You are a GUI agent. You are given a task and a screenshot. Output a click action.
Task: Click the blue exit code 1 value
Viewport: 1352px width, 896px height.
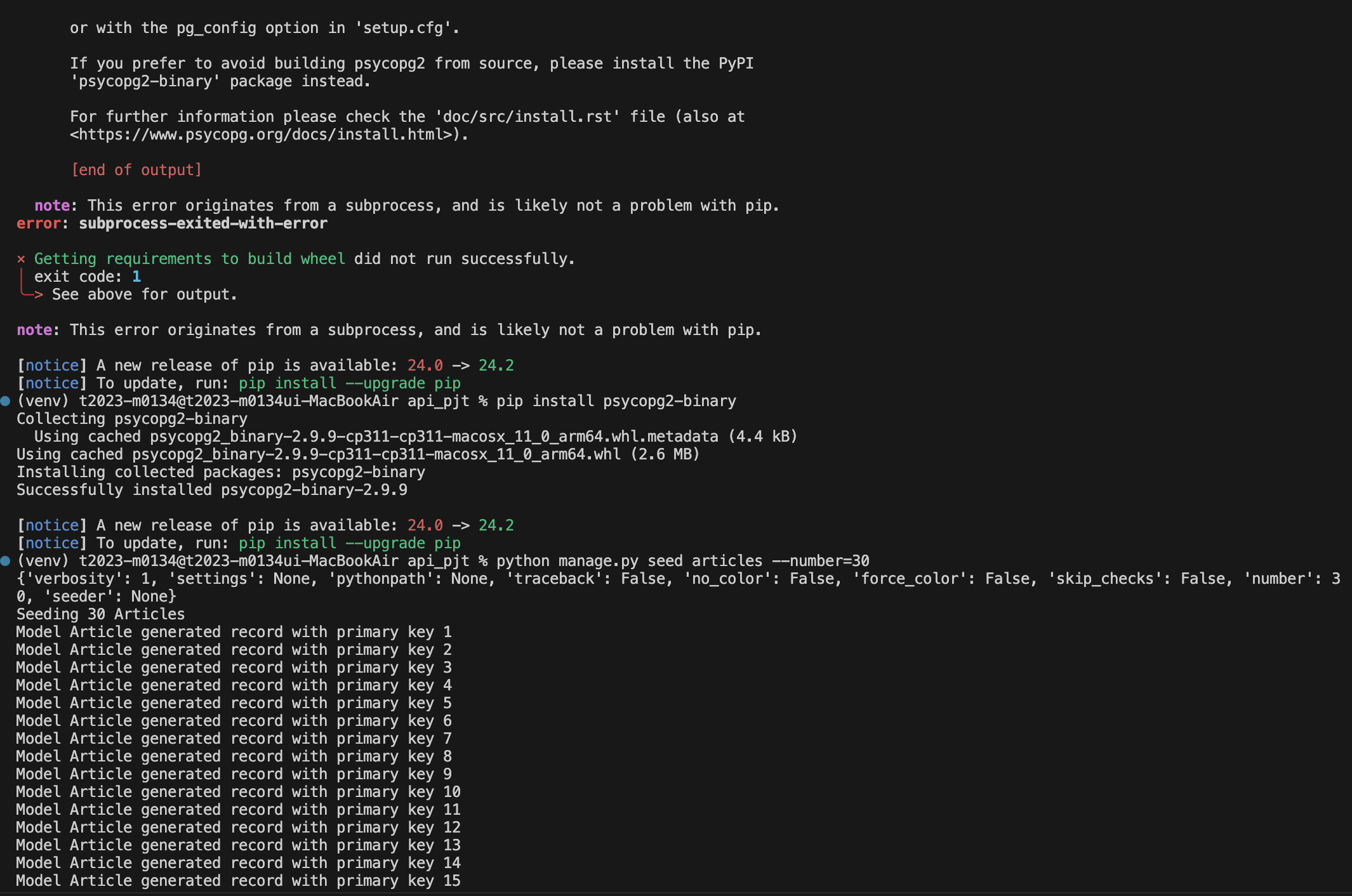pos(136,277)
